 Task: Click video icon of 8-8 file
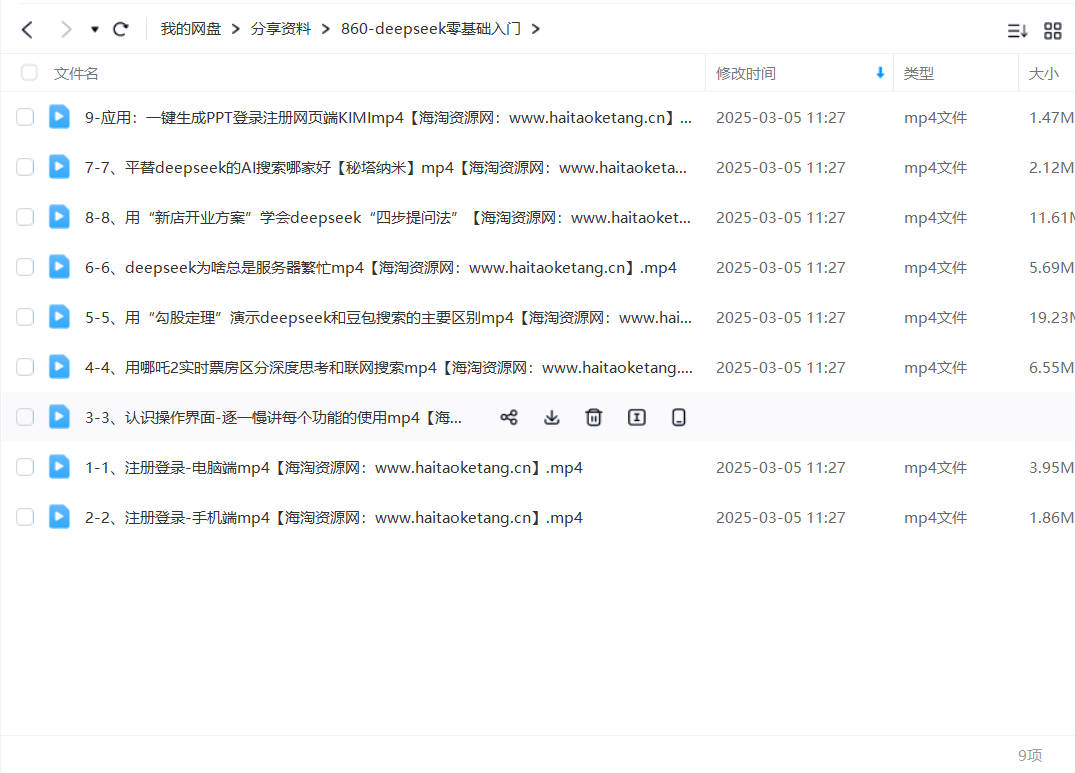click(x=59, y=217)
